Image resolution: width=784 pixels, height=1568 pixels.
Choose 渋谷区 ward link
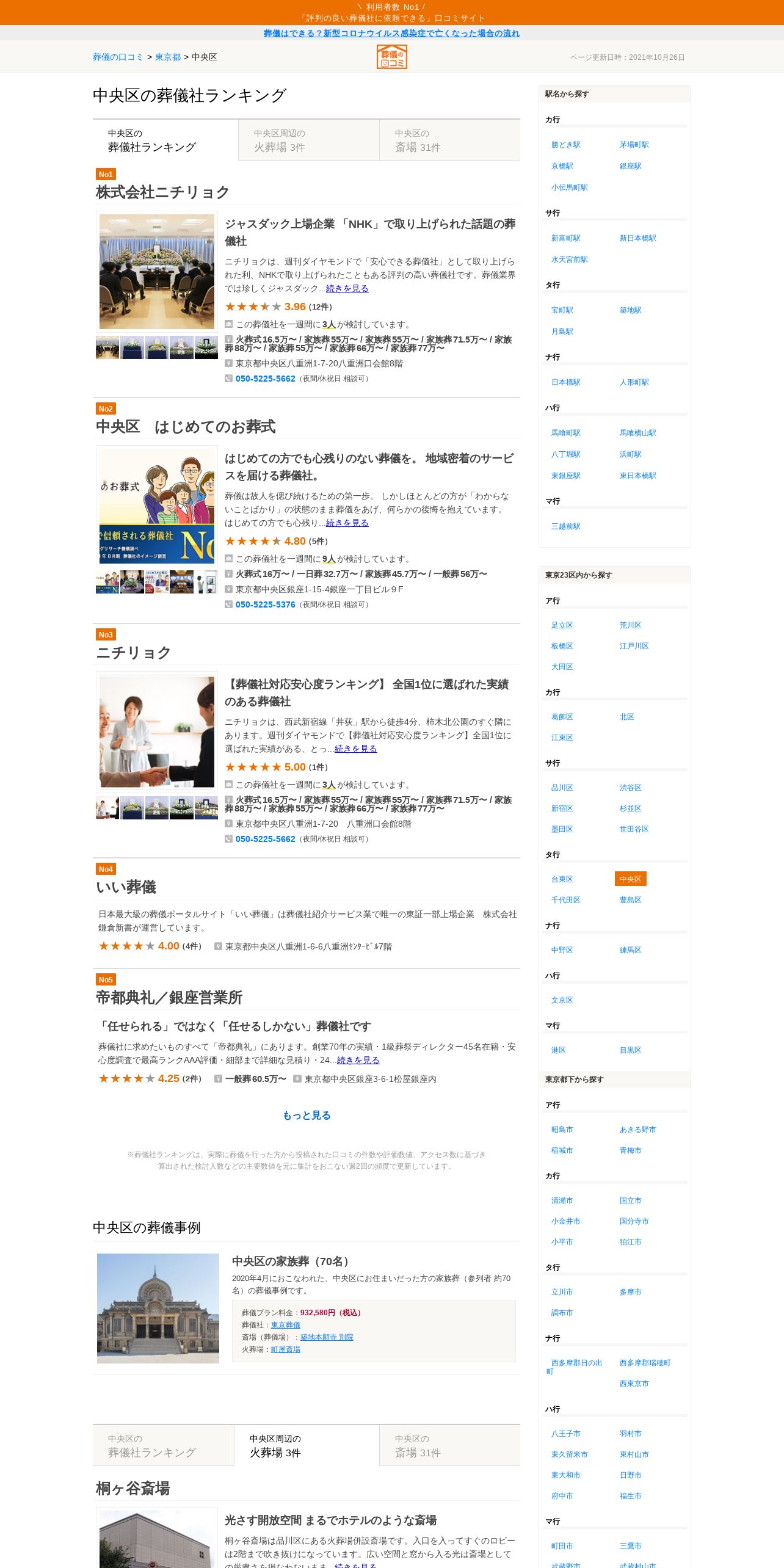tap(631, 788)
